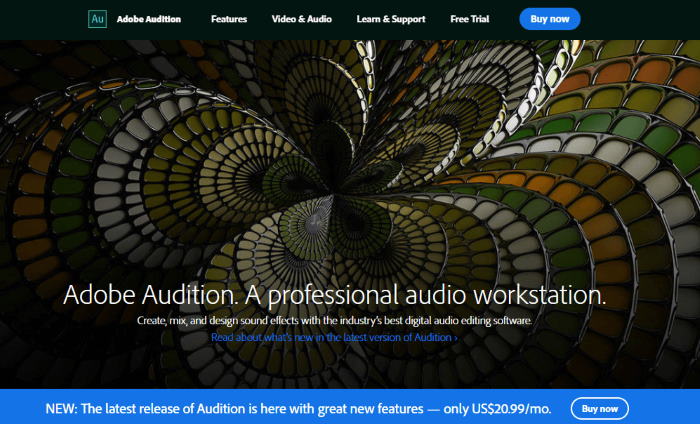The width and height of the screenshot is (700, 424).
Task: Open the Features menu item
Action: (229, 19)
